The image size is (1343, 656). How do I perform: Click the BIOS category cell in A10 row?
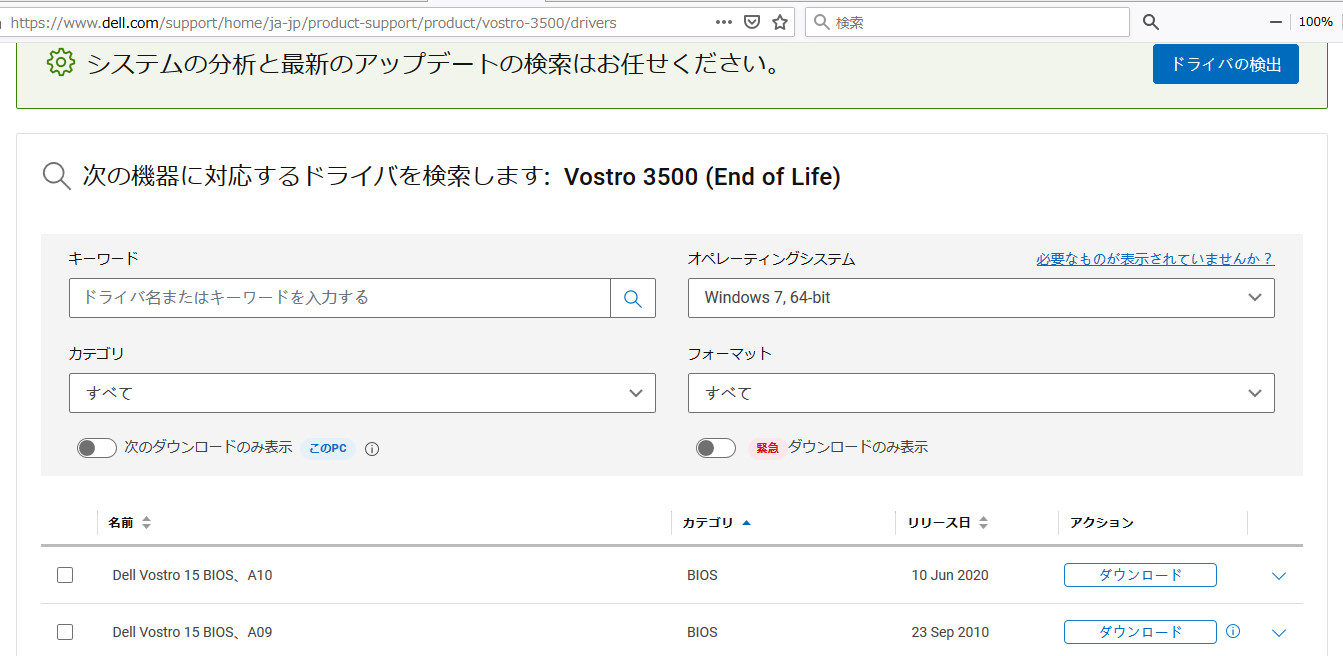click(702, 575)
